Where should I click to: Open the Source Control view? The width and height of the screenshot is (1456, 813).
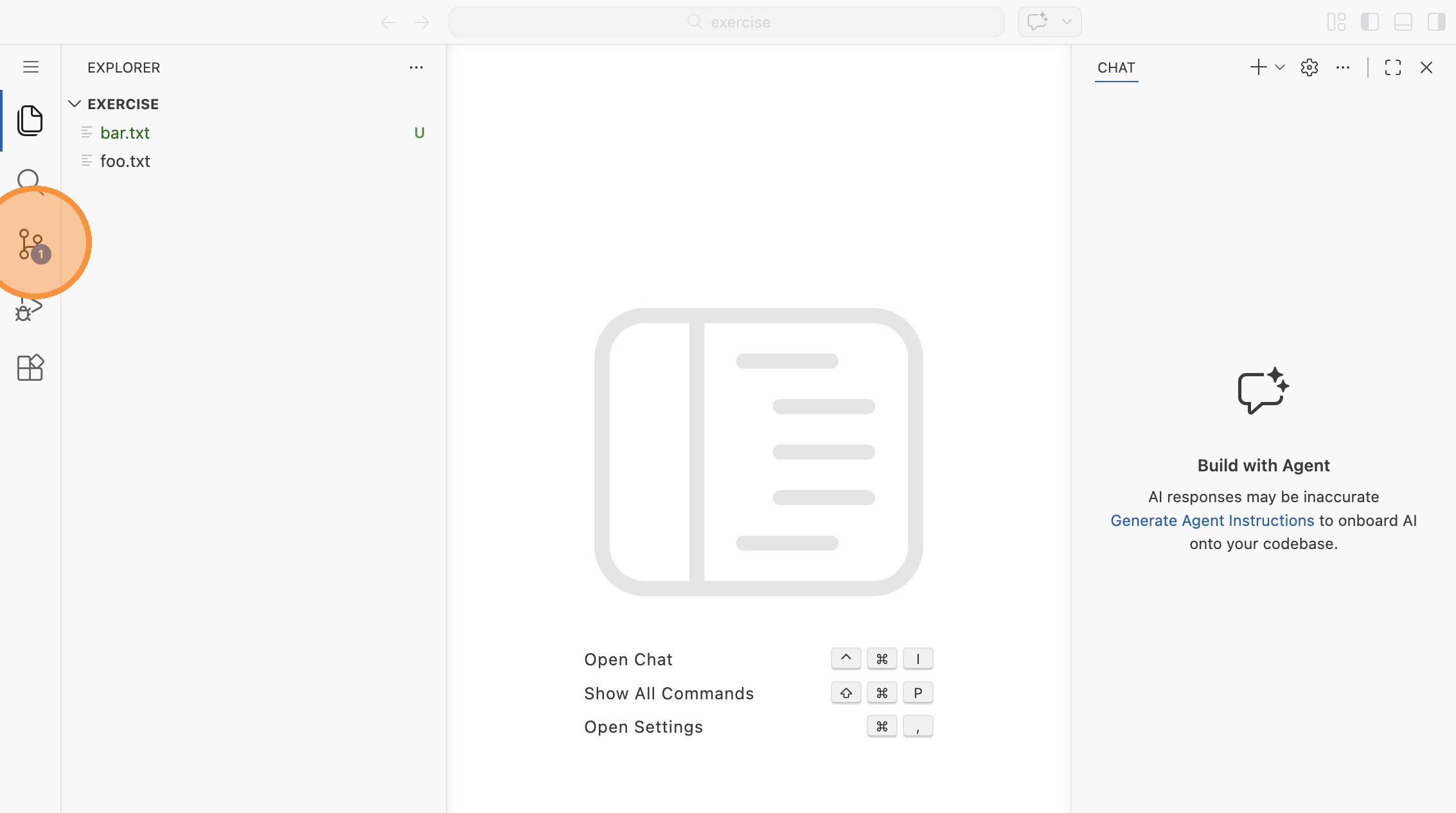[30, 244]
